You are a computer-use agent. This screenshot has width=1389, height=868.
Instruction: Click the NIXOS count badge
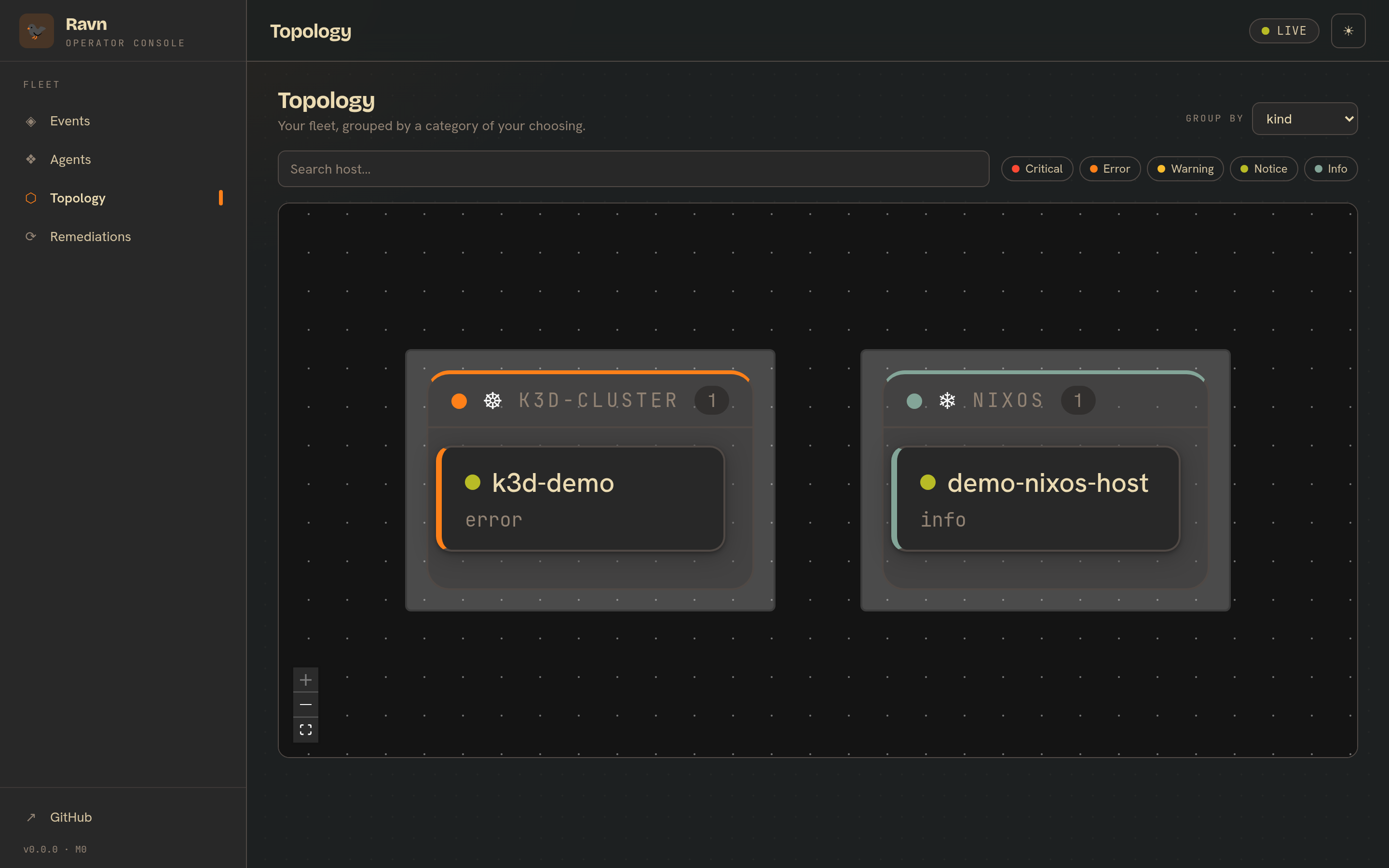click(x=1078, y=400)
